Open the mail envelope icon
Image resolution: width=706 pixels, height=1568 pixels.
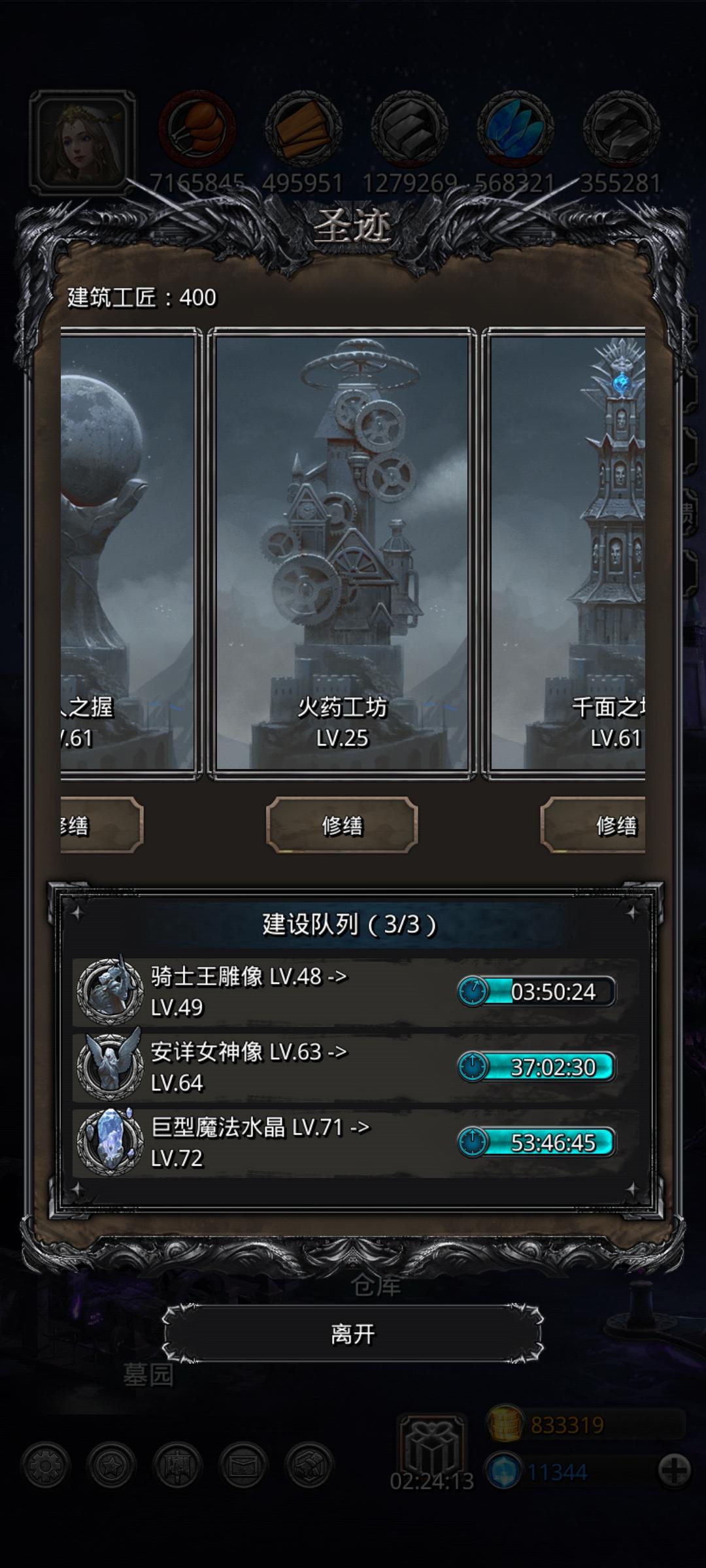(x=243, y=1465)
